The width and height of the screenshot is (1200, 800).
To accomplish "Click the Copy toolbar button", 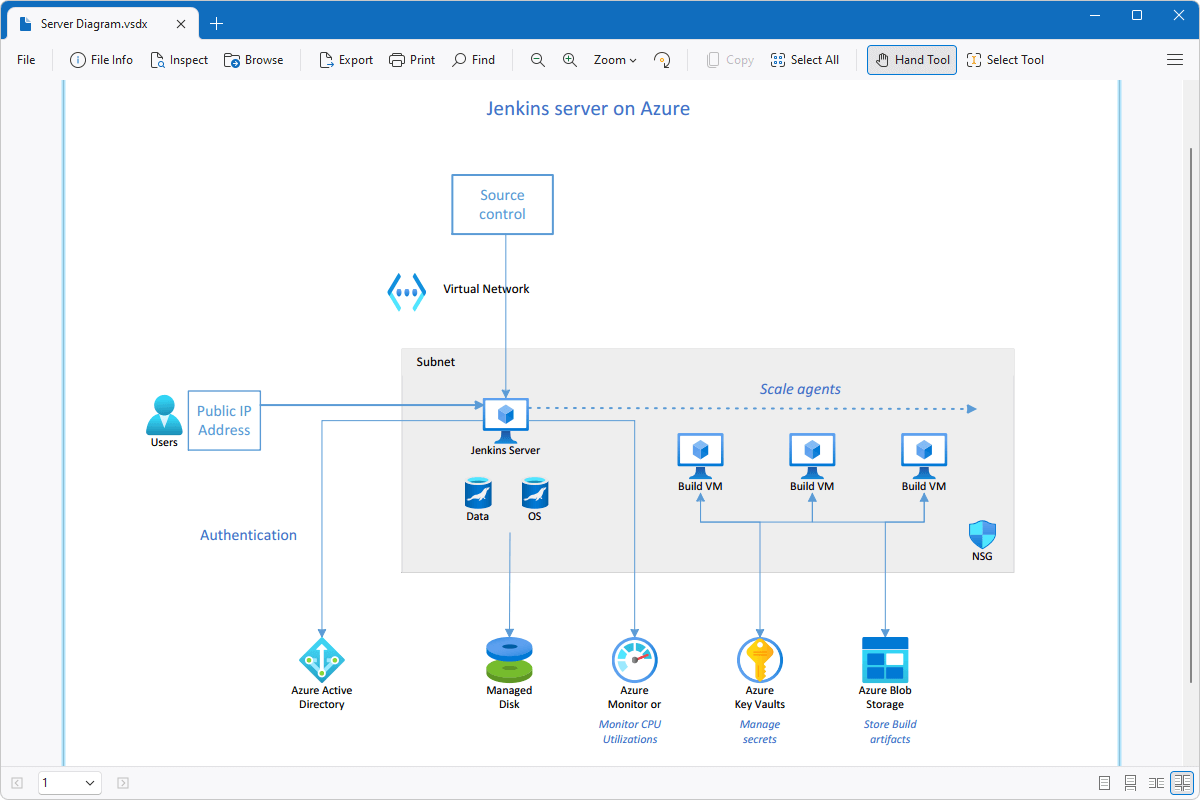I will tap(730, 60).
